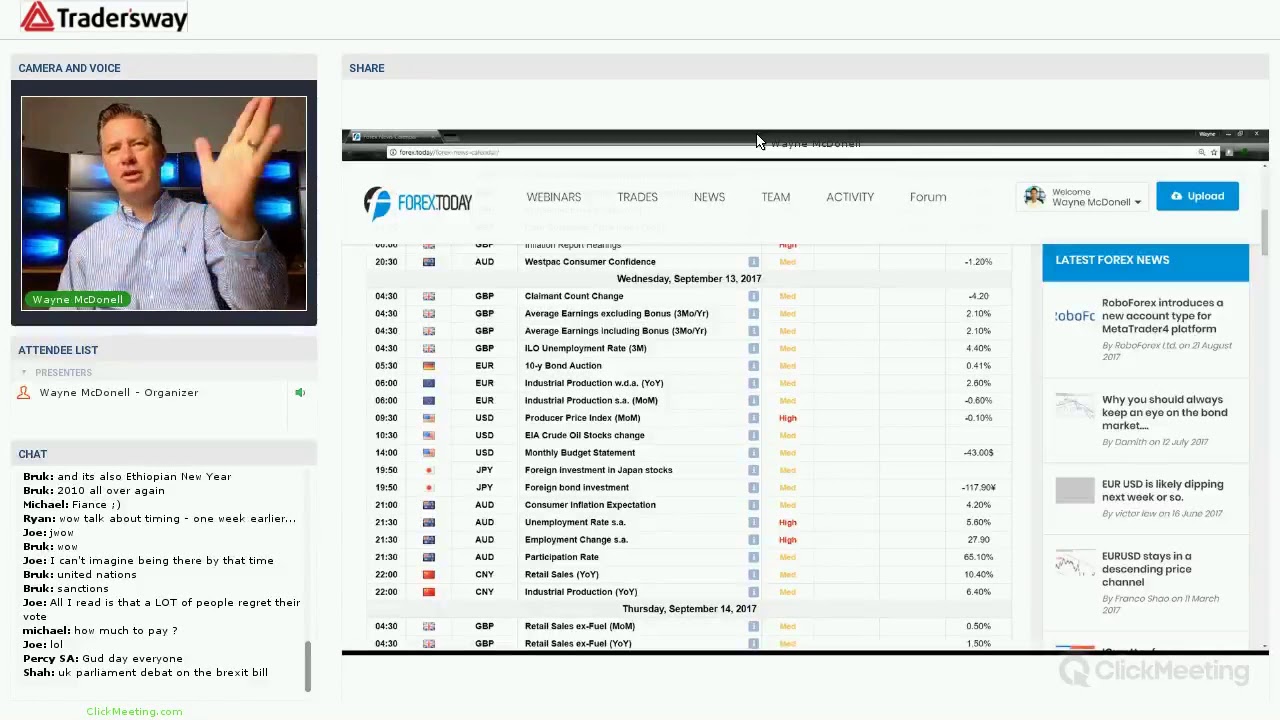The width and height of the screenshot is (1280, 720).
Task: Click the Japanese flag on Foreign bond investment row
Action: [x=429, y=488]
